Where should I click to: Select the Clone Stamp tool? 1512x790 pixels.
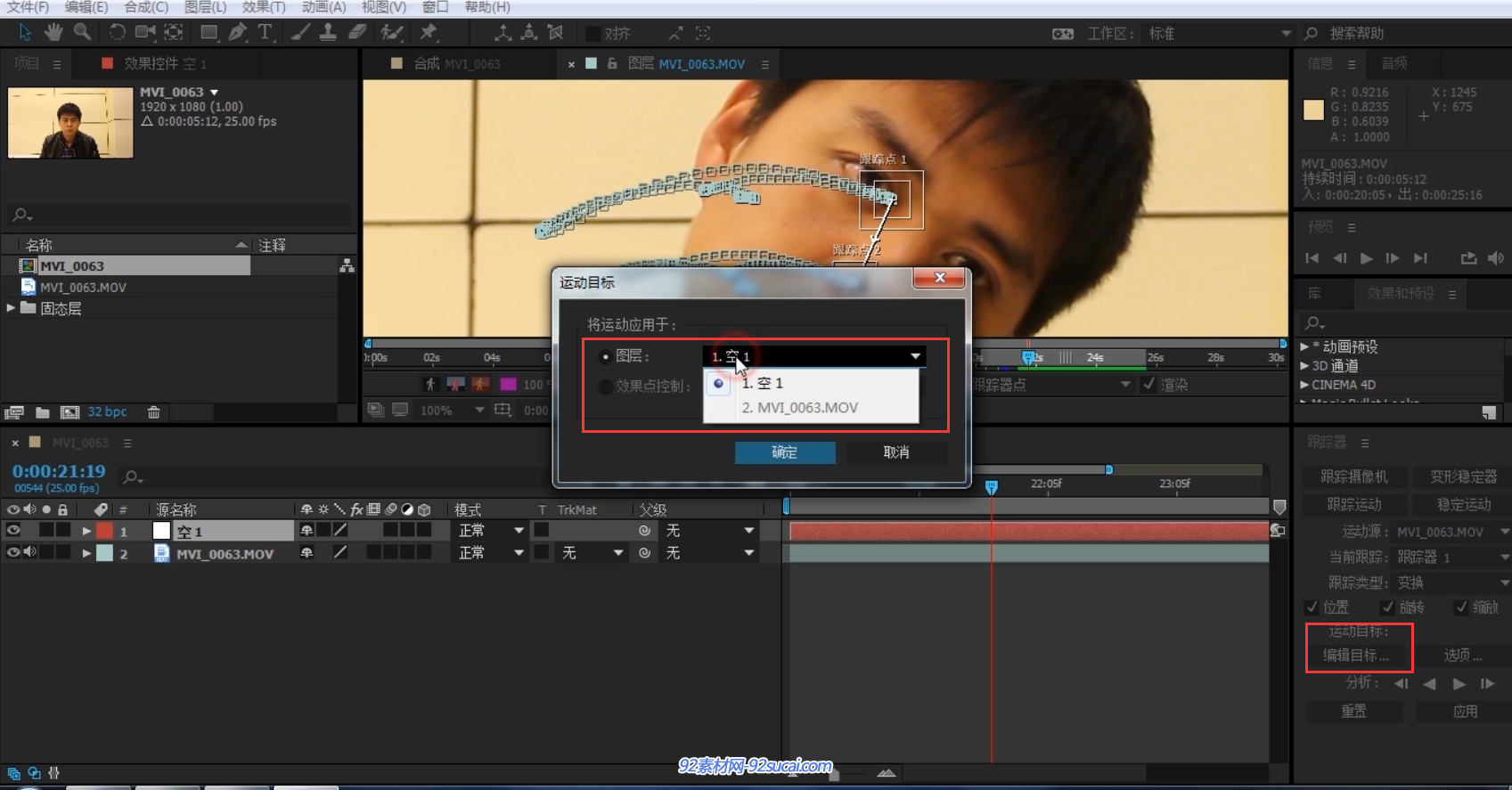[328, 33]
